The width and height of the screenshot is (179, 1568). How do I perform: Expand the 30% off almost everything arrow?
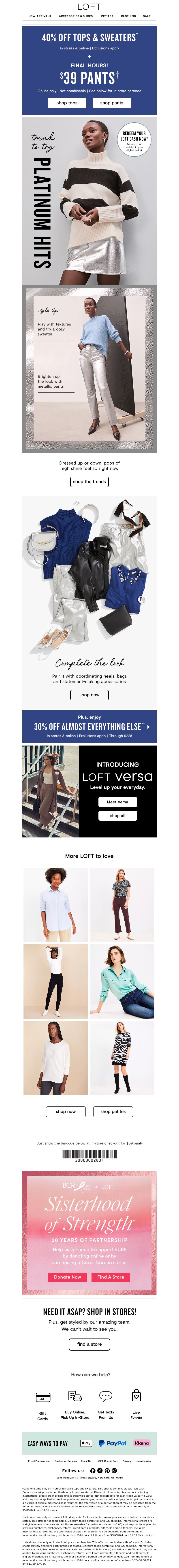[149, 726]
